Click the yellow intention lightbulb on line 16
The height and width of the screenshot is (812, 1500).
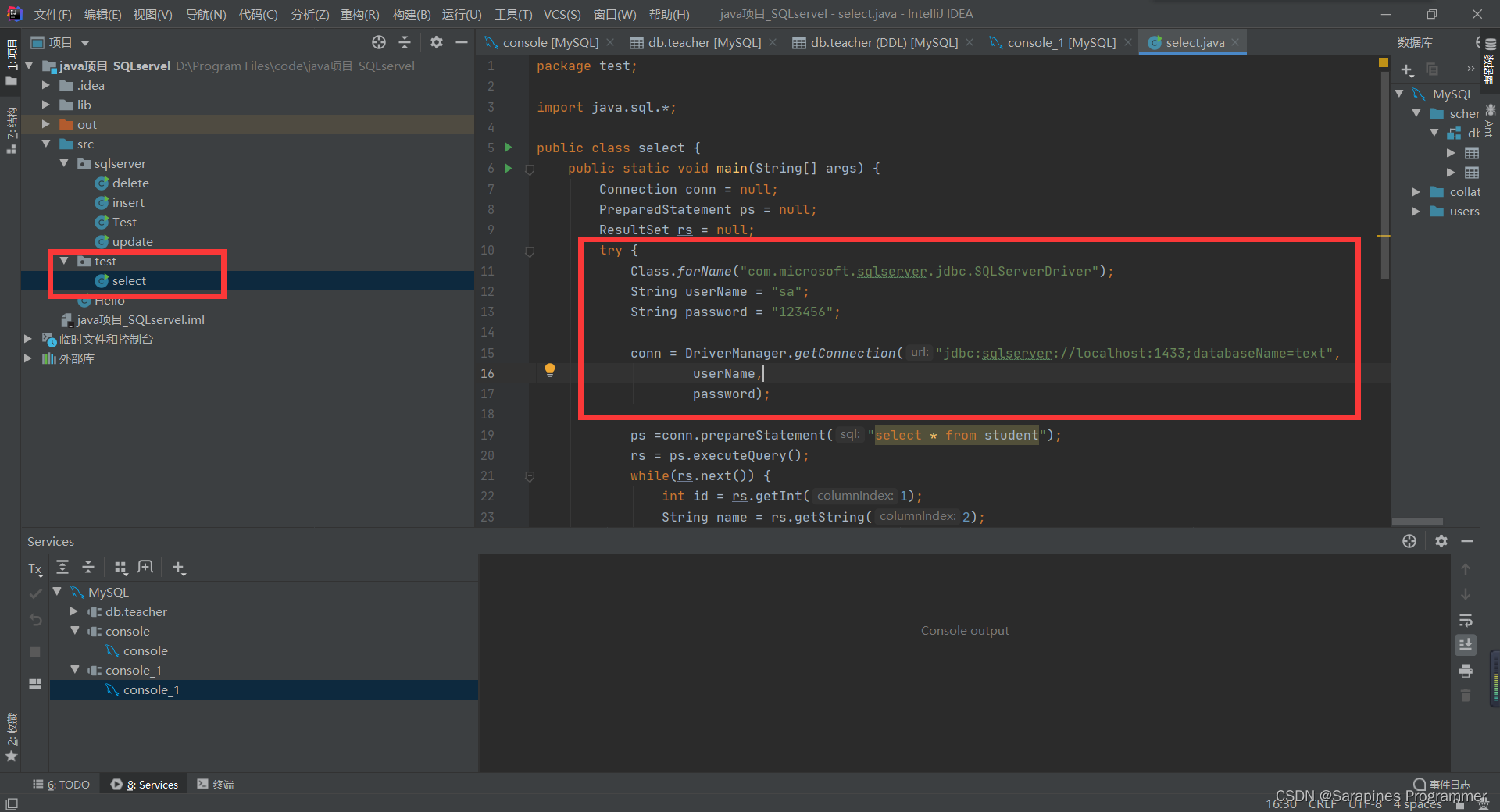coord(550,370)
